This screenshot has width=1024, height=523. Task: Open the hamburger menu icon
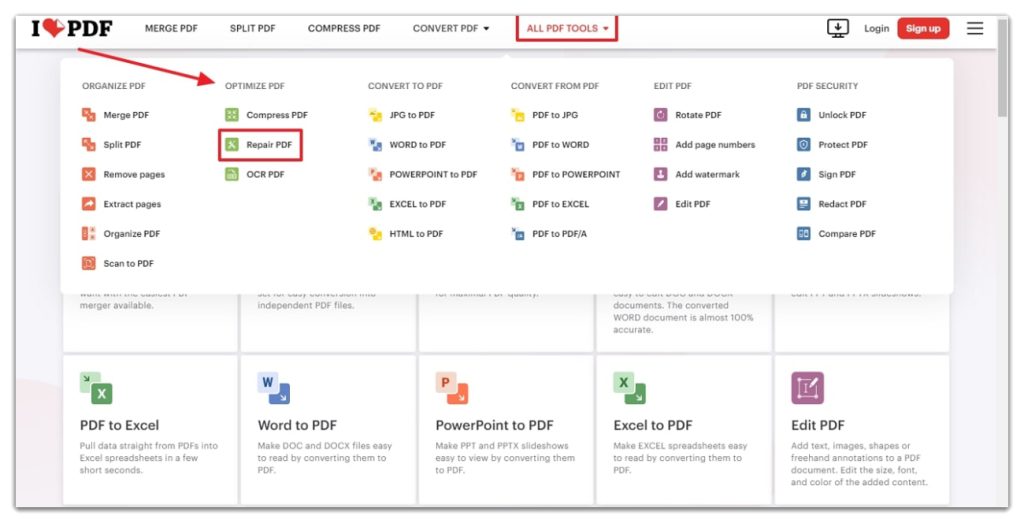[975, 28]
